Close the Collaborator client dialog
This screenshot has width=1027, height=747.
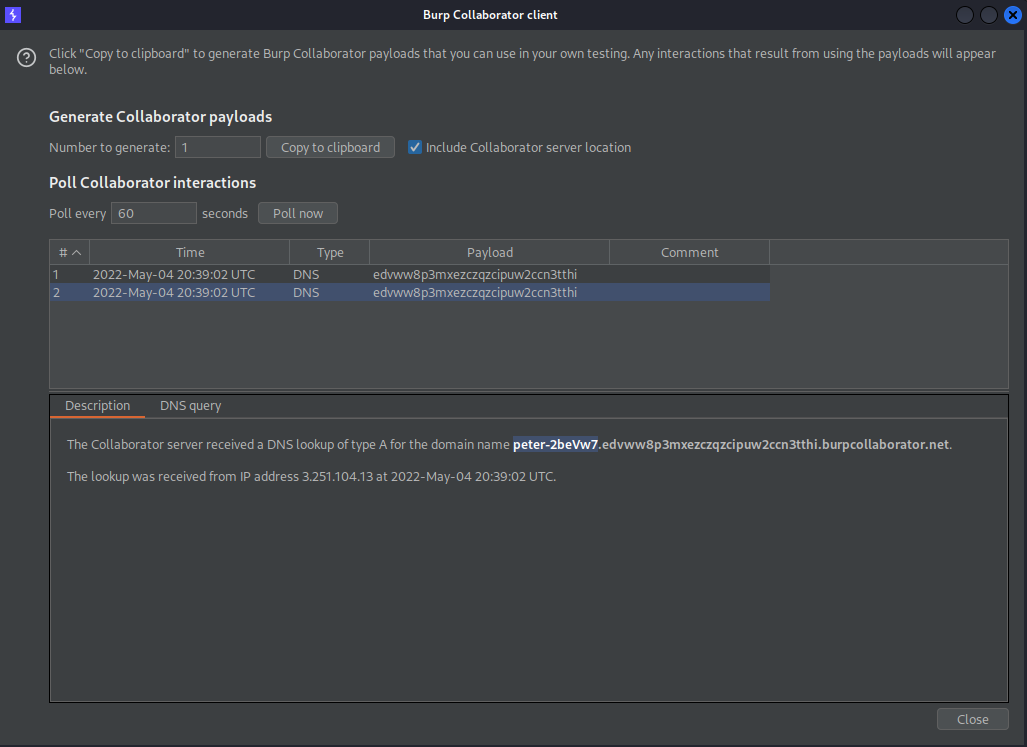click(x=973, y=719)
